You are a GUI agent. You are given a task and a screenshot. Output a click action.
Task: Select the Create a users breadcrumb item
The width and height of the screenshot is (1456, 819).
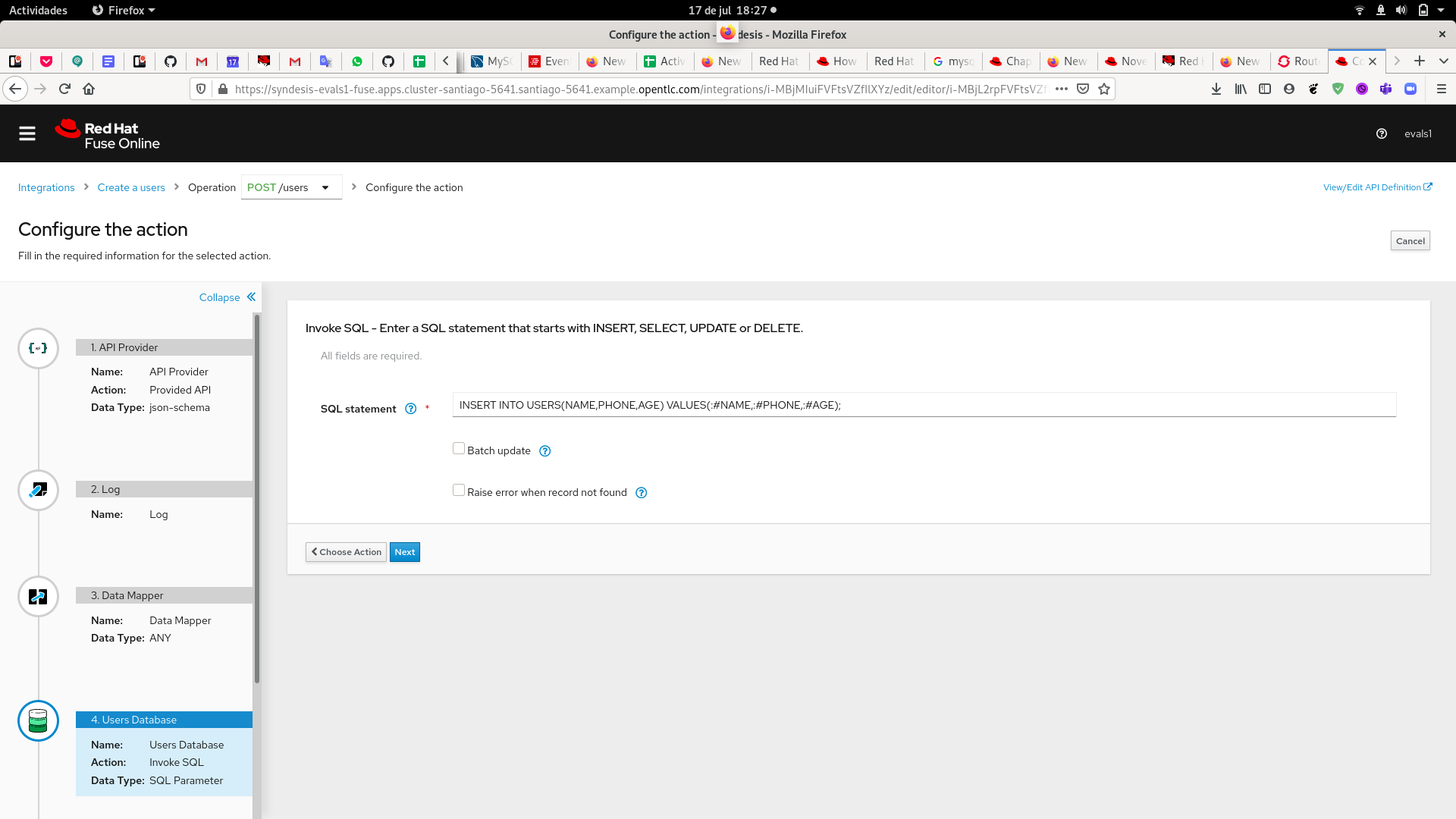point(131,187)
